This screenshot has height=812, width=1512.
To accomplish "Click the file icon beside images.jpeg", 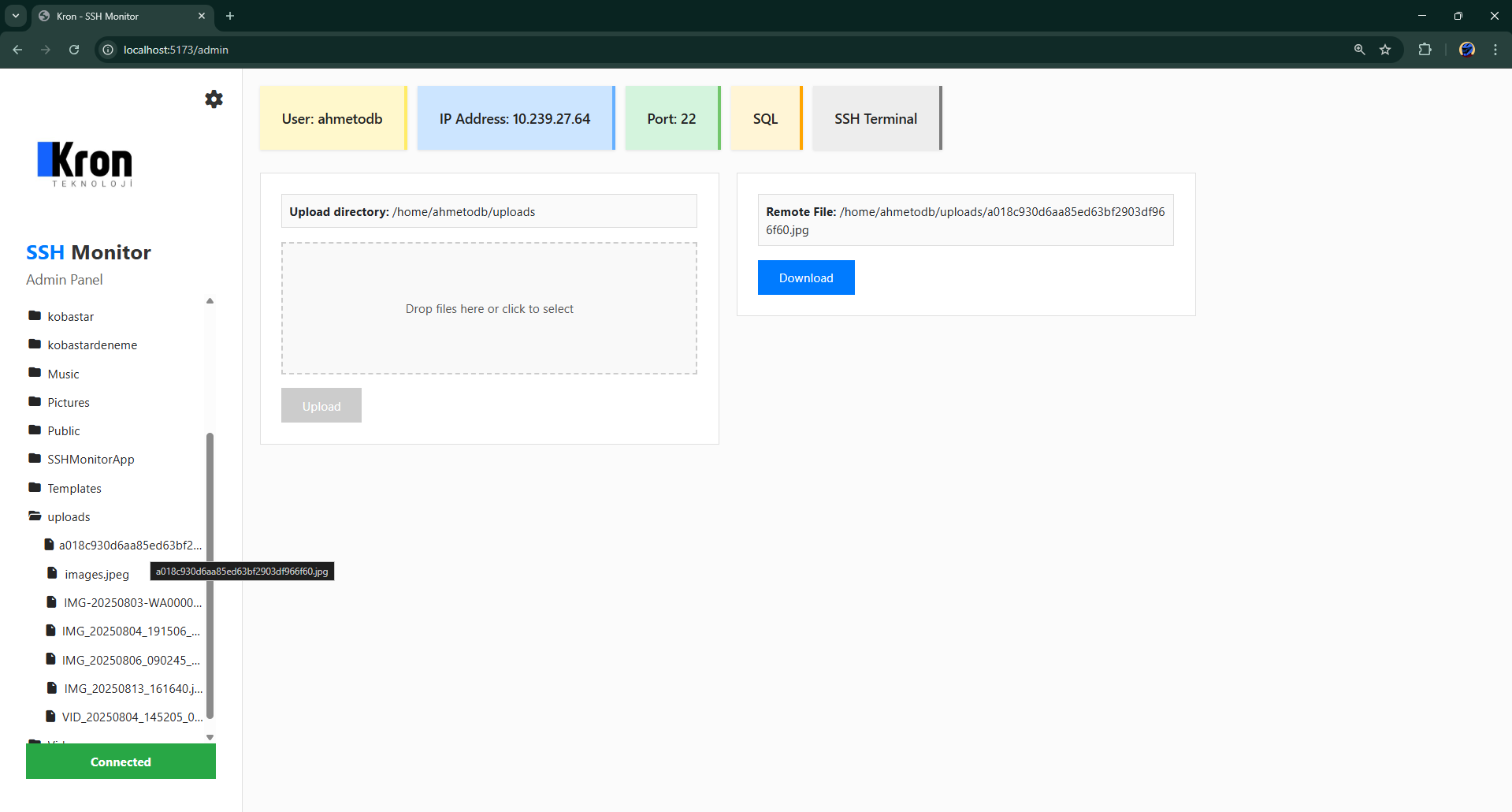I will [x=50, y=573].
